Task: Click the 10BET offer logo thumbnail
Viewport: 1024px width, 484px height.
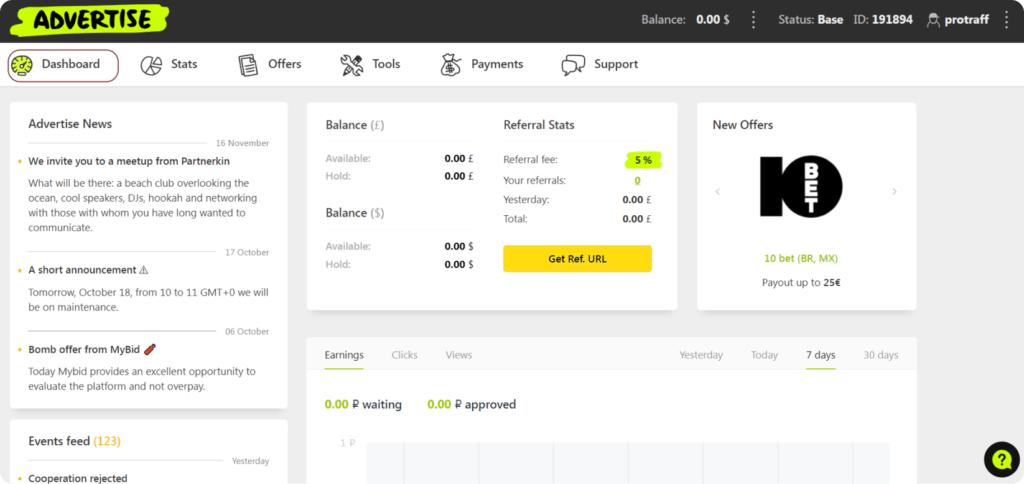Action: tap(801, 189)
